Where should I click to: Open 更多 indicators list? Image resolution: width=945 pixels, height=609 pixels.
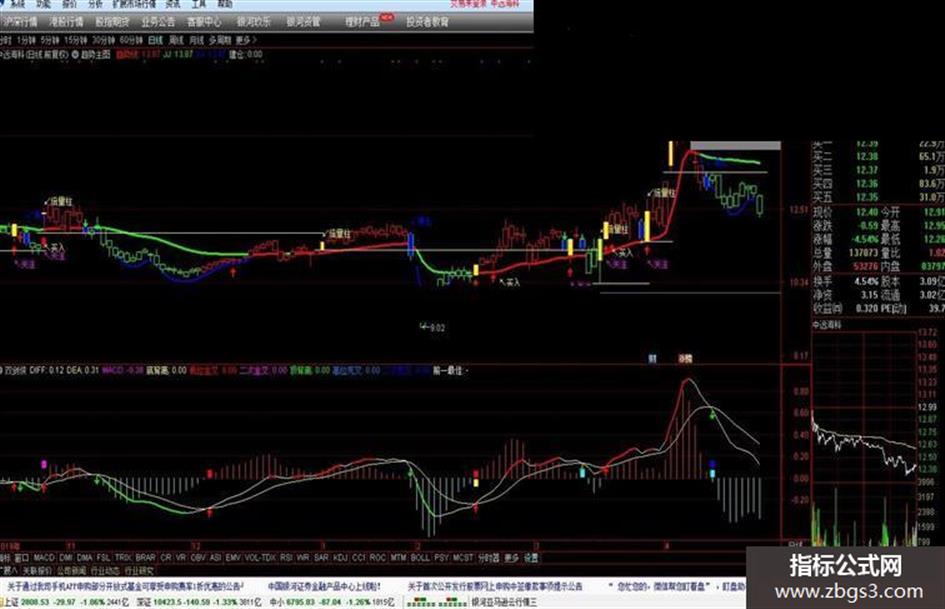(511, 558)
